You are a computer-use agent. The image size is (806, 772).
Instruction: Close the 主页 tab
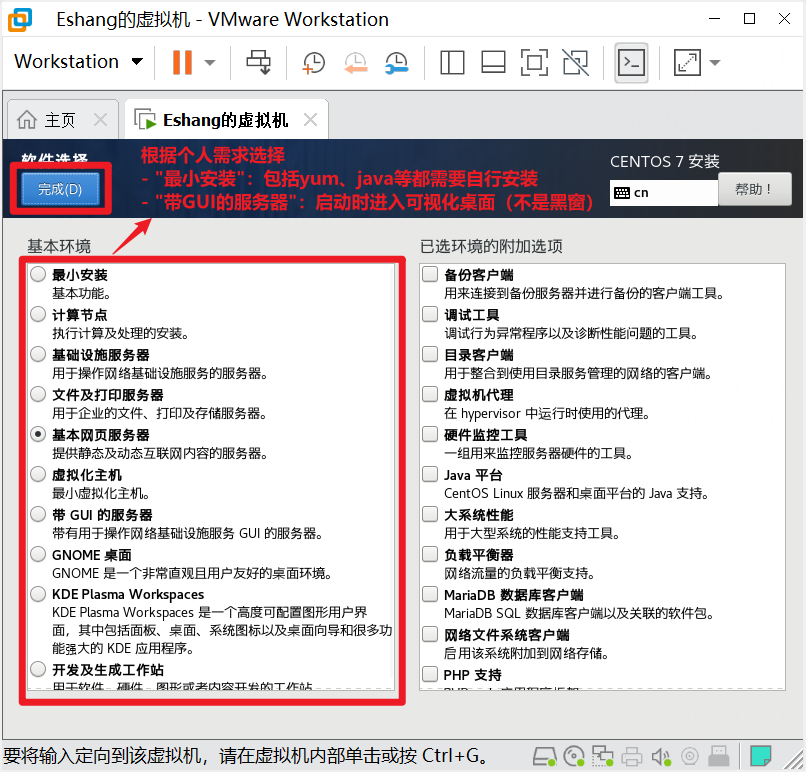tap(100, 120)
